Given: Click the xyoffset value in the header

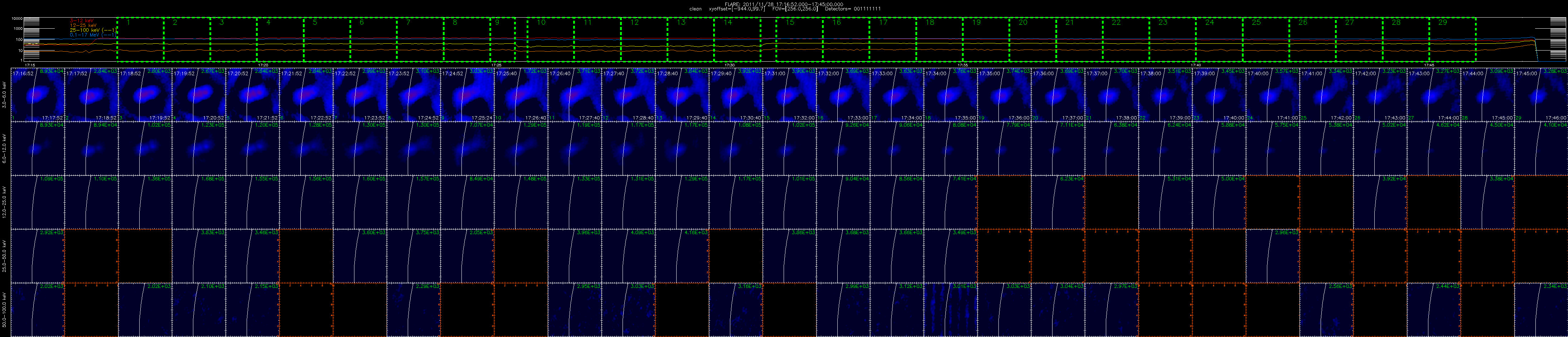Looking at the screenshot, I should (737, 9).
